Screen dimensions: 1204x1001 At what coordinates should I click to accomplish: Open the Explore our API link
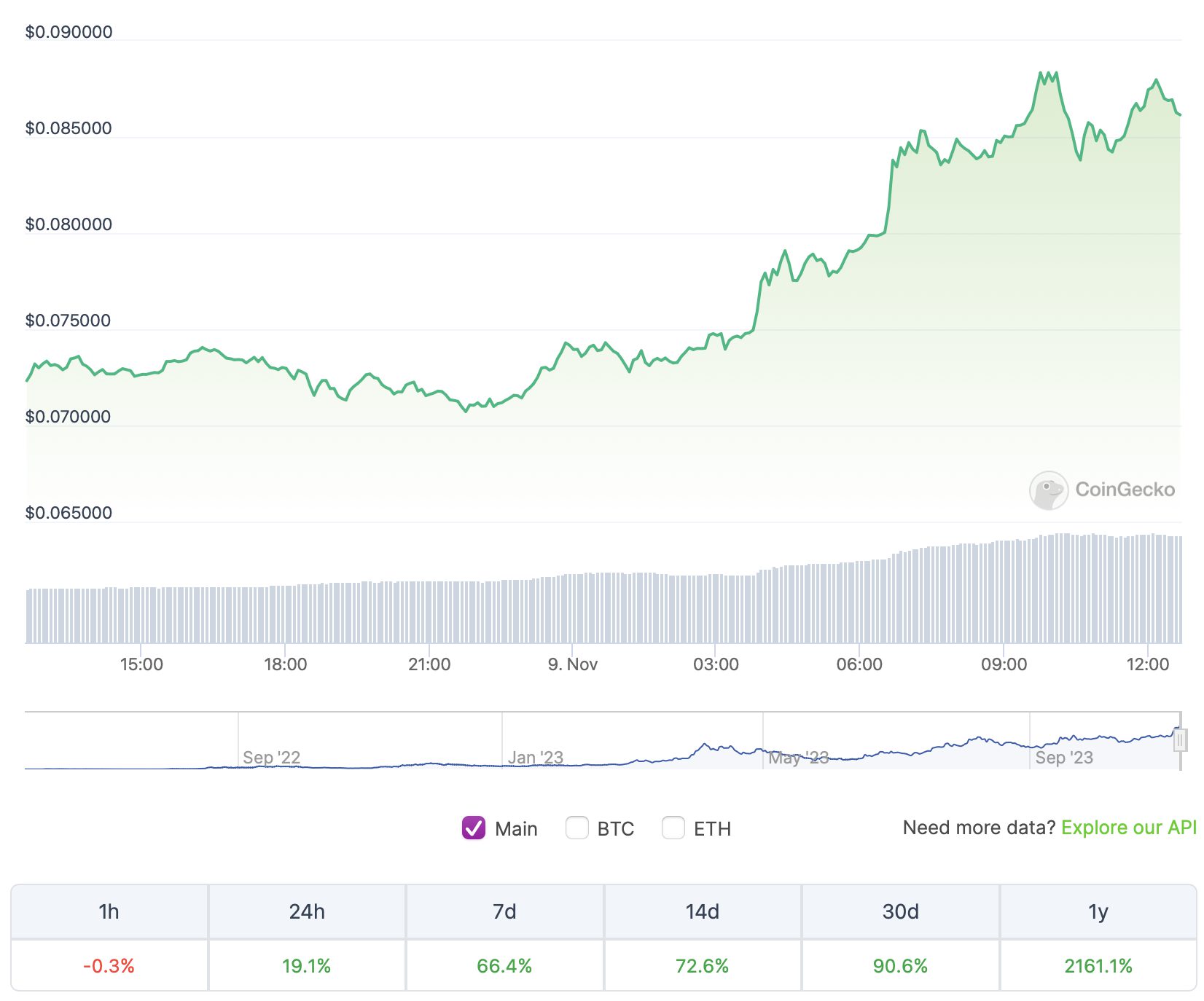pyautogui.click(x=1130, y=828)
